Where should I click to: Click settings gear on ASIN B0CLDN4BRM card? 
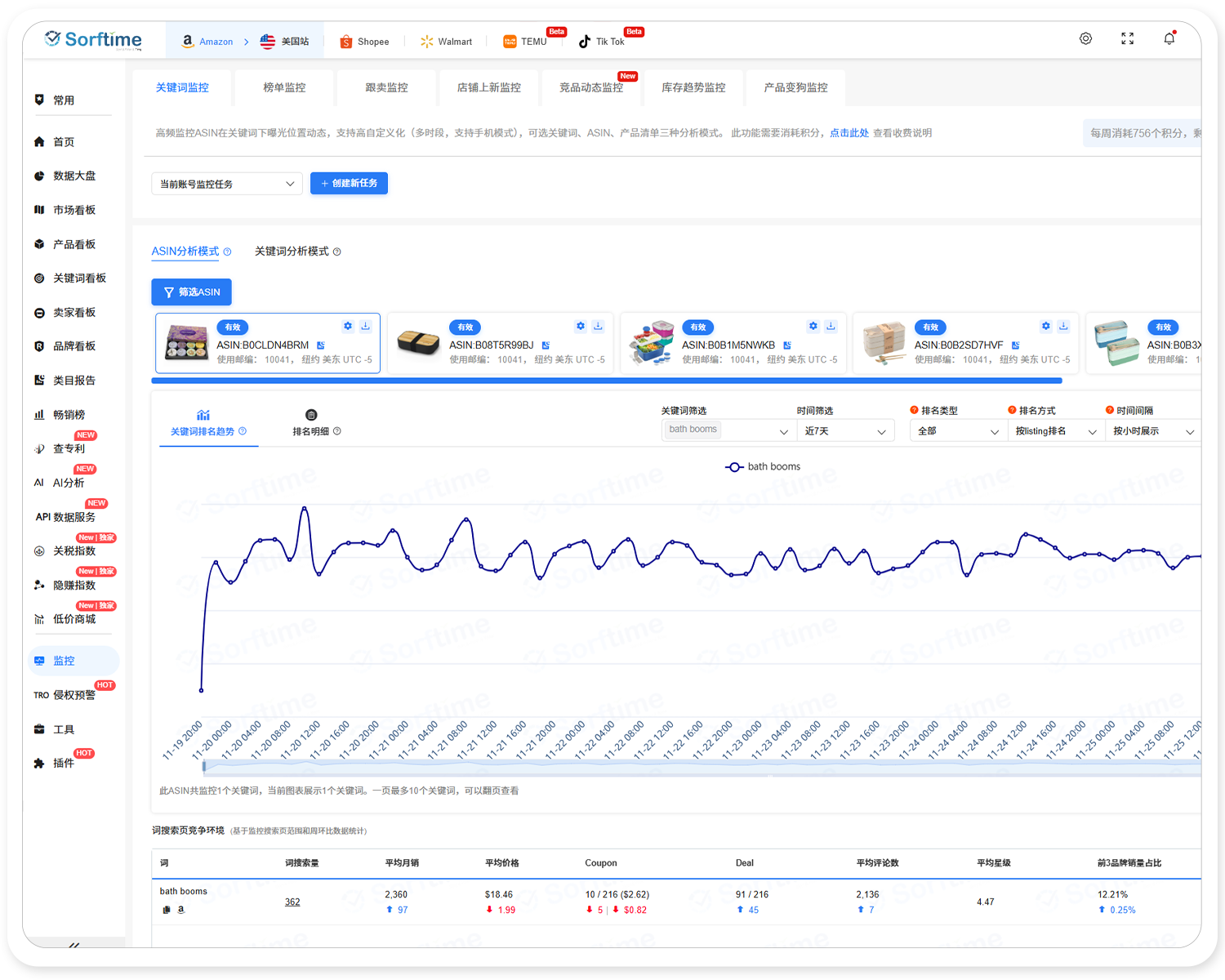[x=348, y=326]
